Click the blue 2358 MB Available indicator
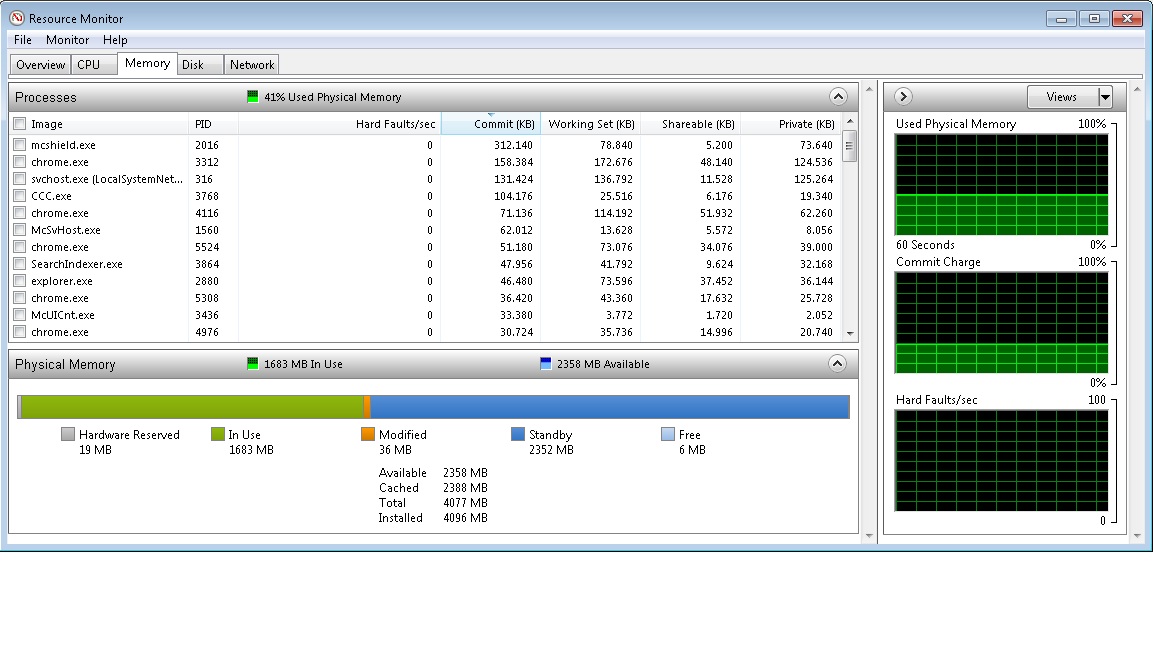 coord(546,363)
